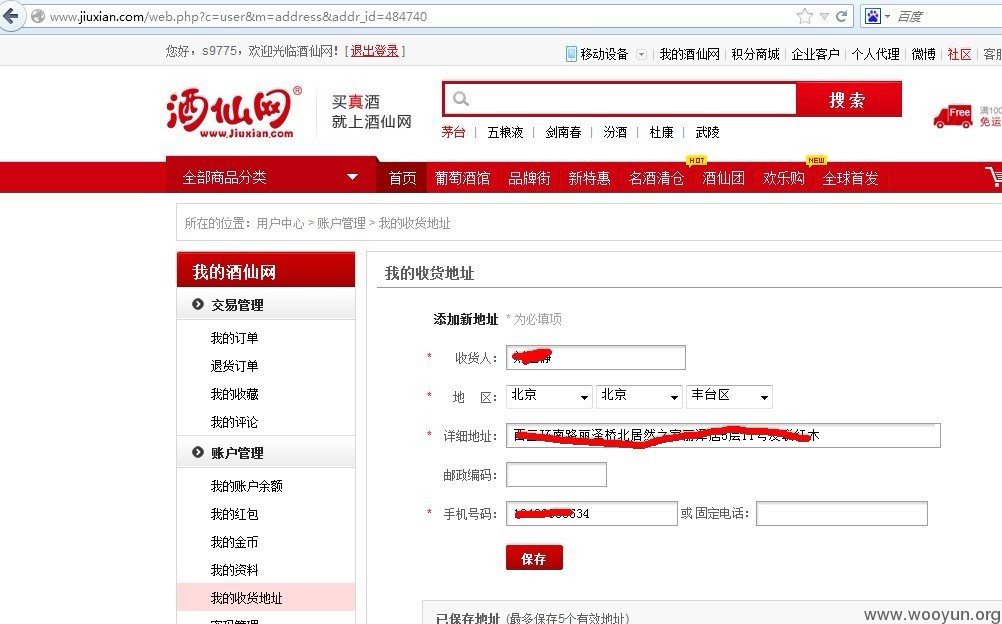Click 茅台 hot search keyword

[x=453, y=132]
